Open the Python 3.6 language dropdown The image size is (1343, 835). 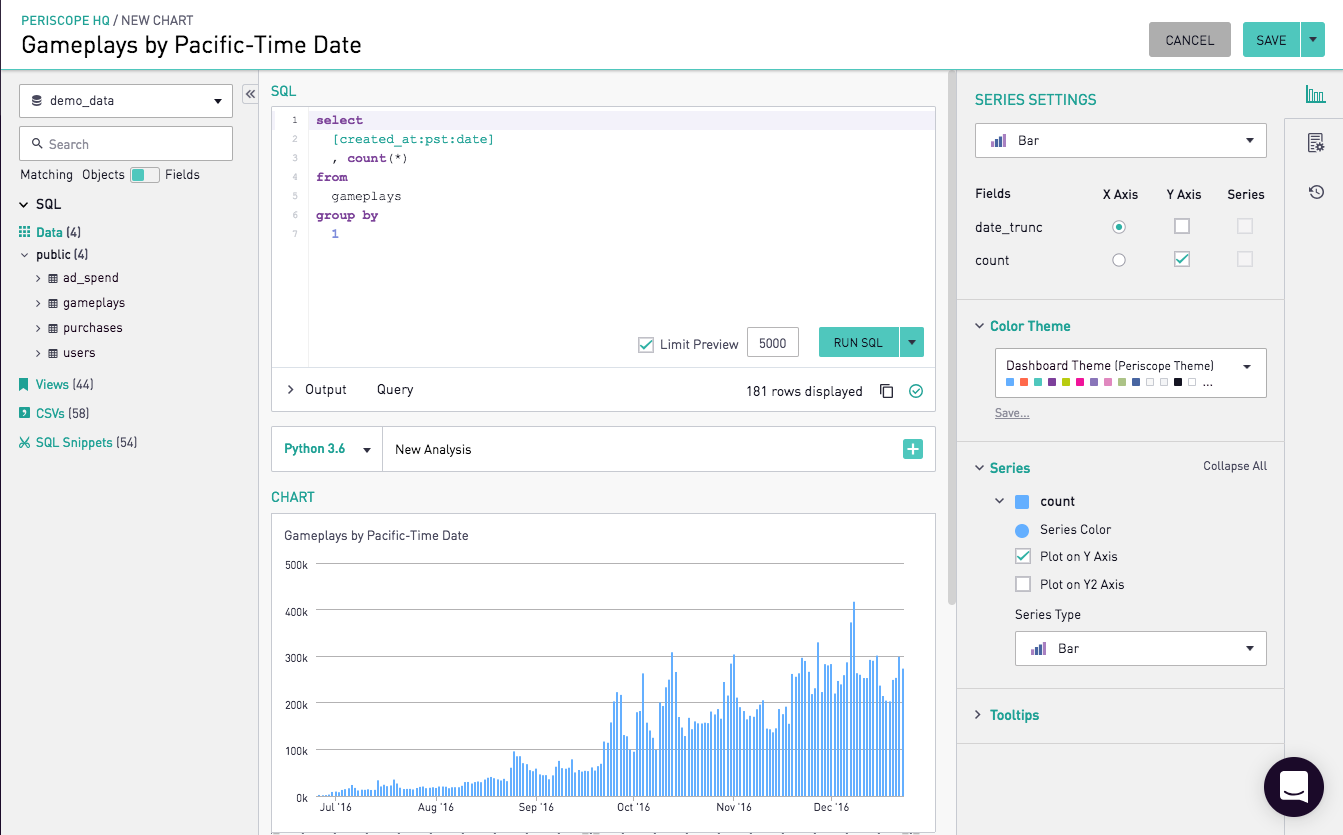327,449
